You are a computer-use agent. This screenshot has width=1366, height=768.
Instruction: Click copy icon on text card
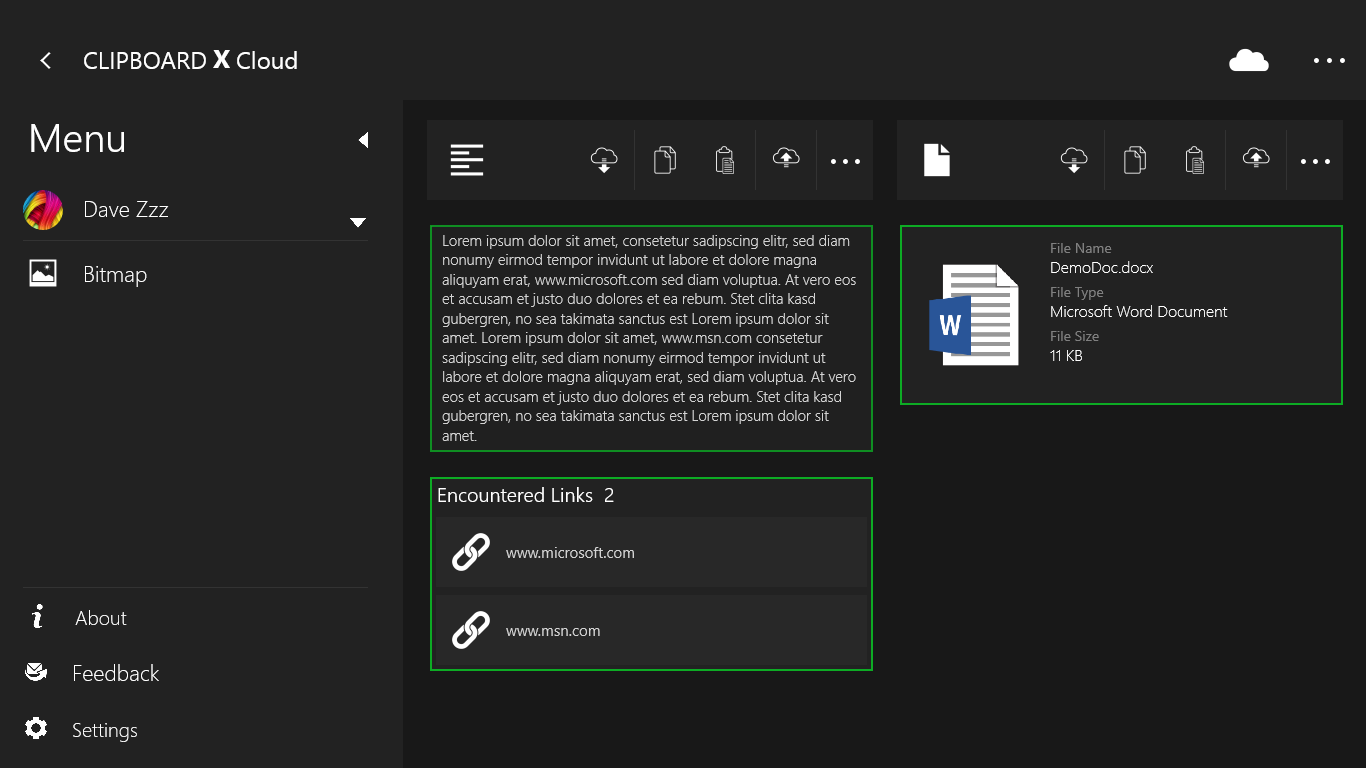[x=665, y=160]
